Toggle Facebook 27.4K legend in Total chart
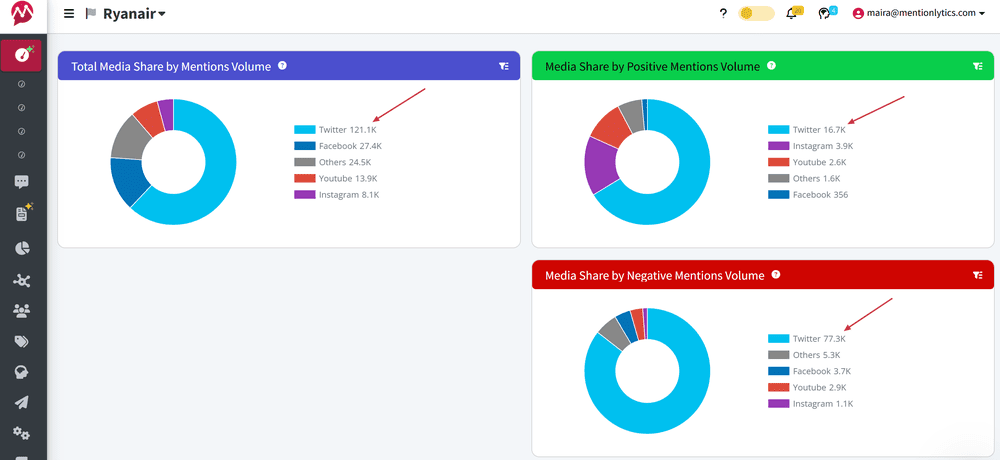1000x460 pixels. tap(338, 146)
